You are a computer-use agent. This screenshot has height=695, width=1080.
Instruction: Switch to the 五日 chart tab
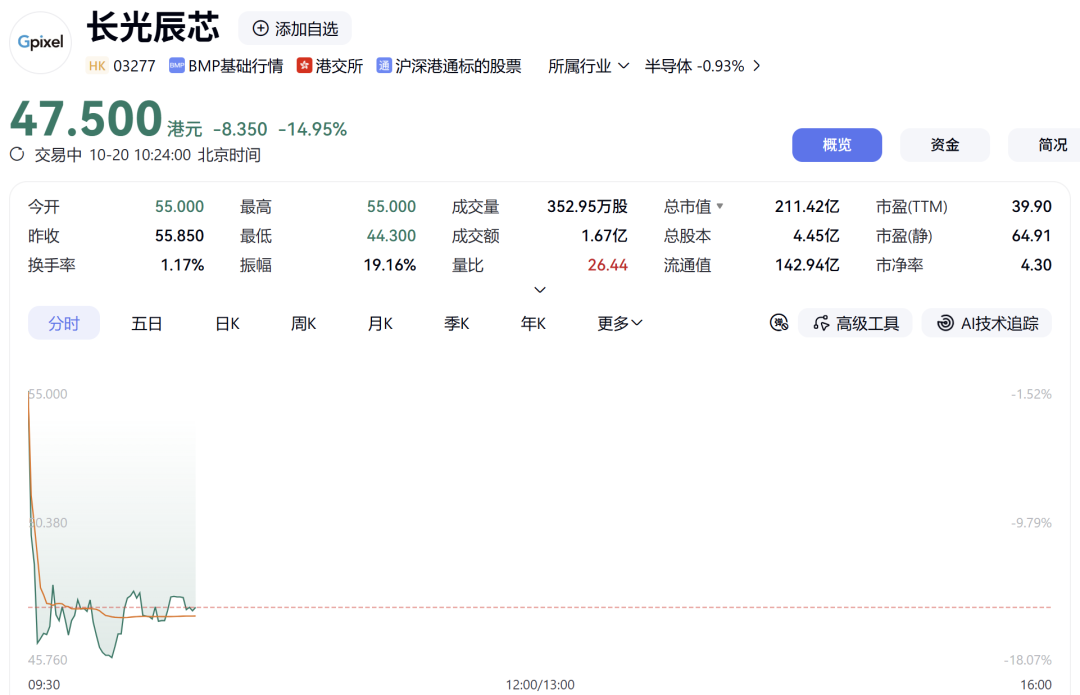(147, 323)
